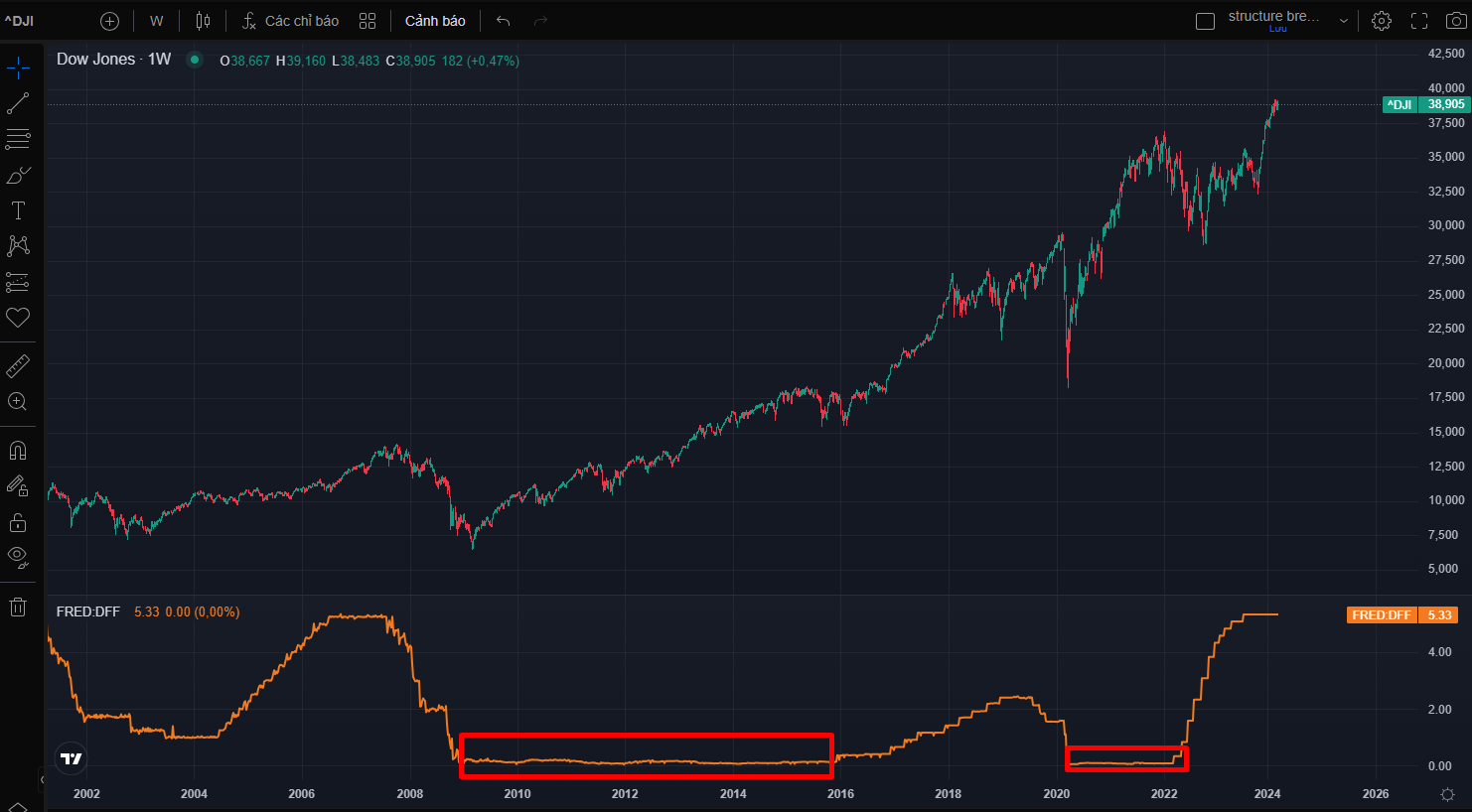Select the Brush drawing tool
The image size is (1472, 812).
click(x=18, y=176)
